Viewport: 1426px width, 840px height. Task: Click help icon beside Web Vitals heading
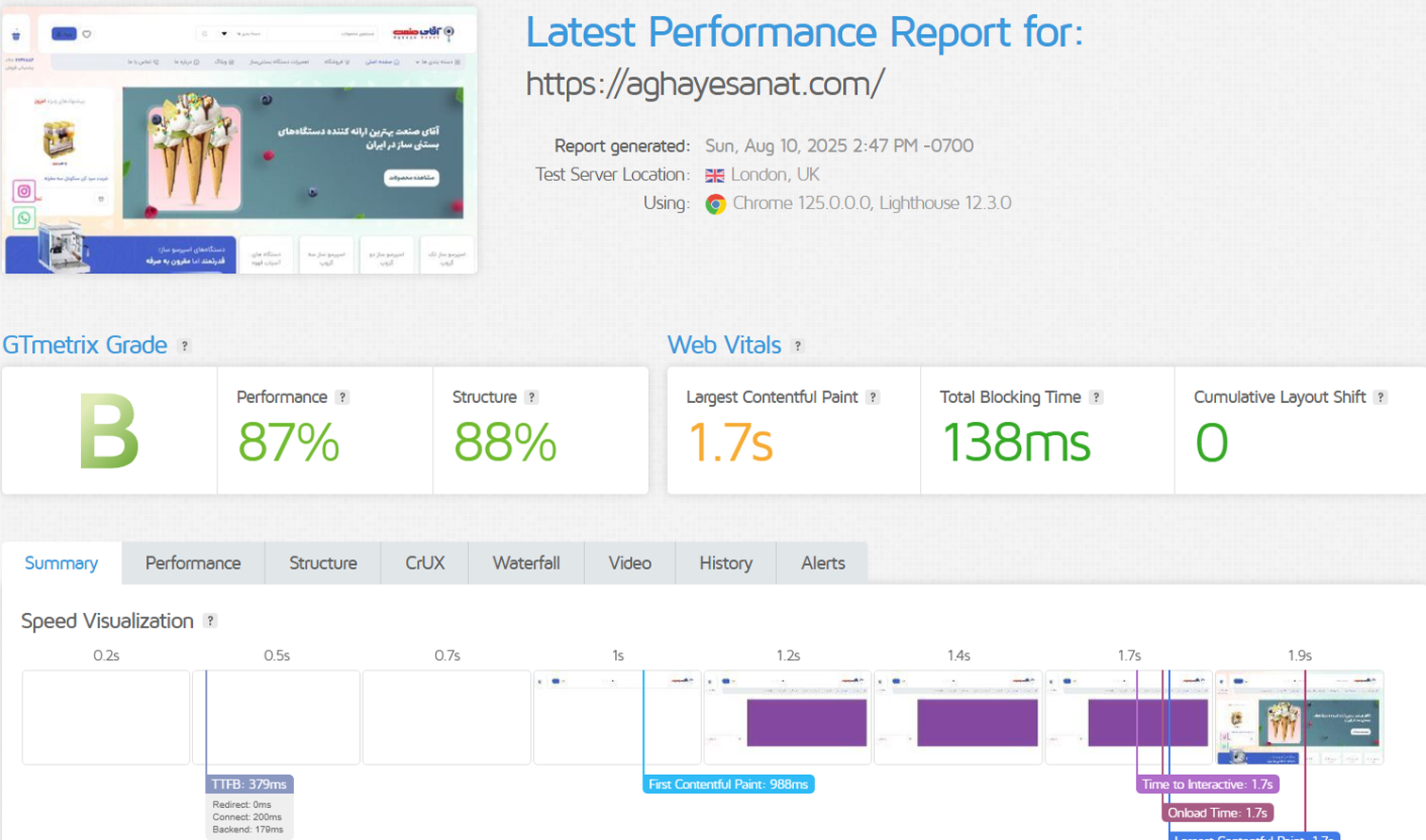798,347
